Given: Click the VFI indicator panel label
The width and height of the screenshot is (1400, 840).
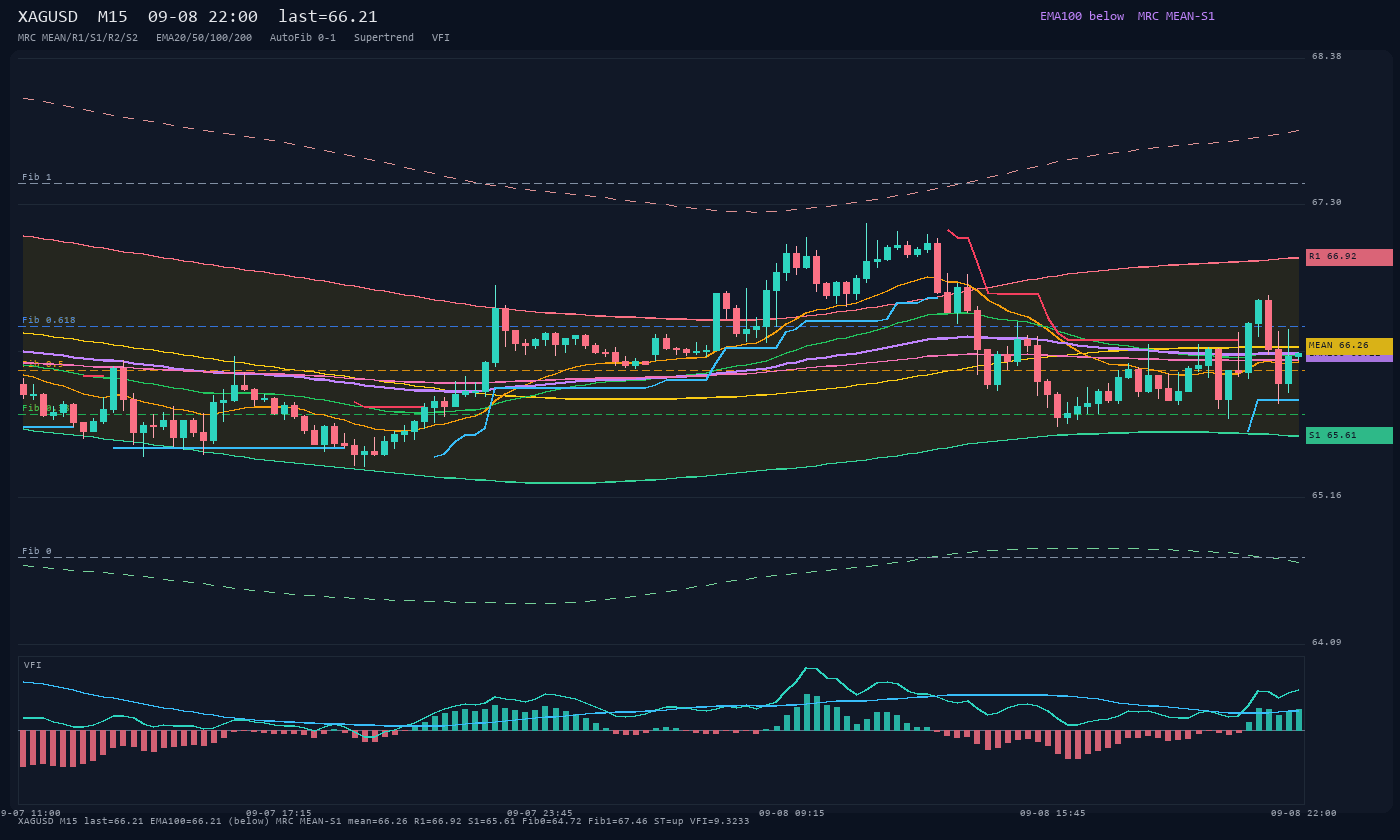Looking at the screenshot, I should [x=33, y=665].
